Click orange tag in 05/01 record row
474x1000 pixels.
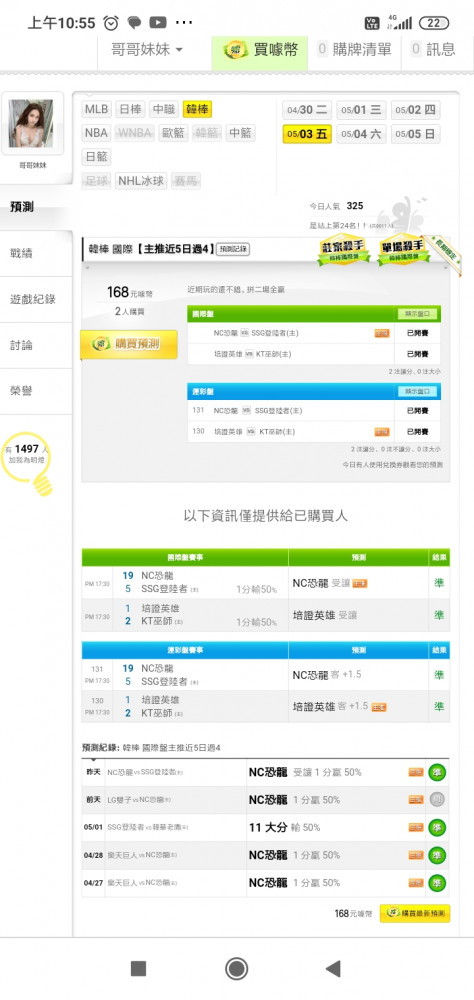[x=416, y=828]
